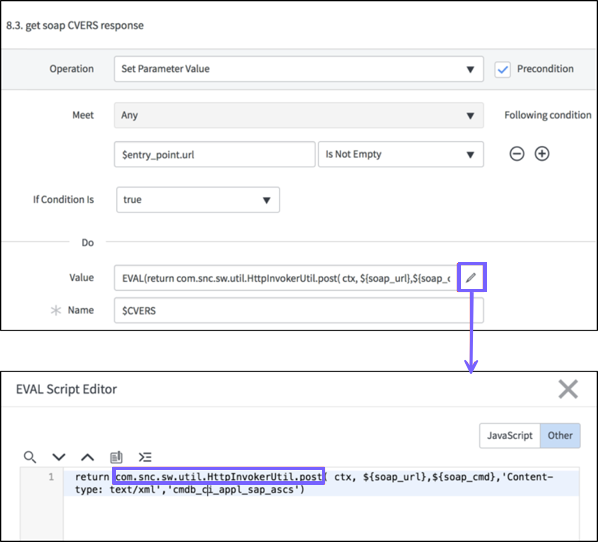598x542 pixels.
Task: Open the Meet Any dropdown
Action: coord(299,115)
